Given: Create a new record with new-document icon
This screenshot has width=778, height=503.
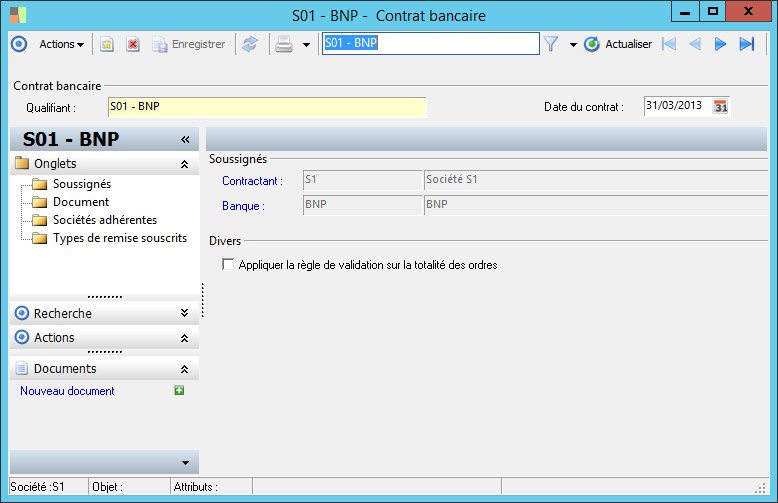Looking at the screenshot, I should point(107,44).
